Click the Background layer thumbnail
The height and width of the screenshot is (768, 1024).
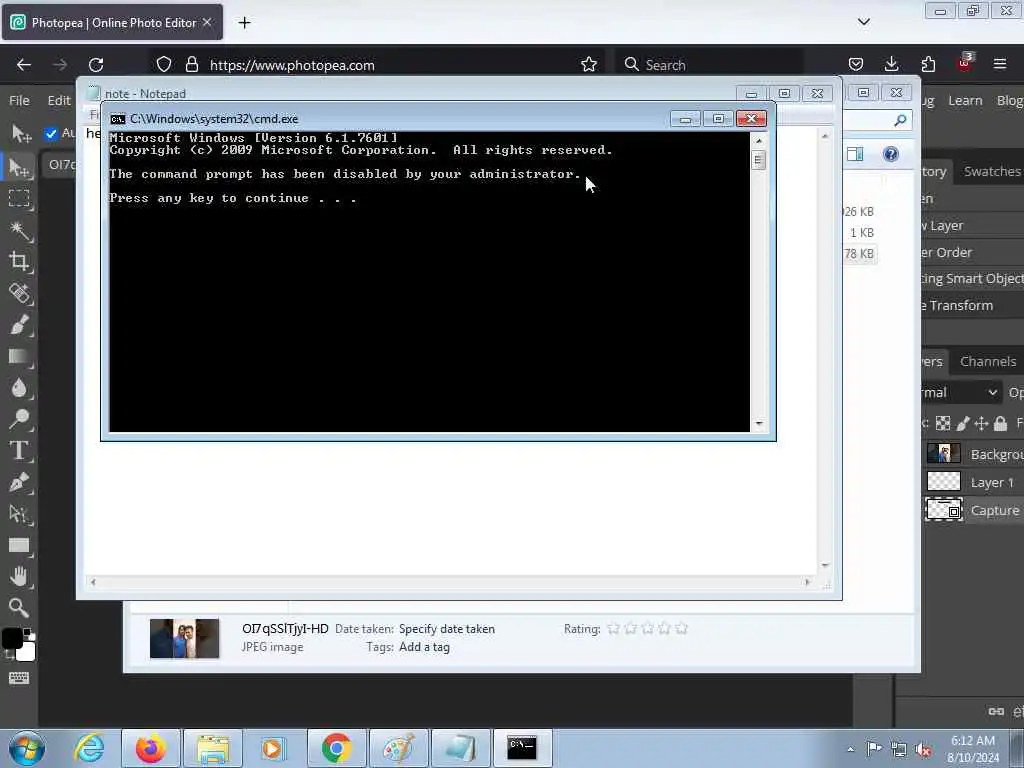tap(944, 453)
